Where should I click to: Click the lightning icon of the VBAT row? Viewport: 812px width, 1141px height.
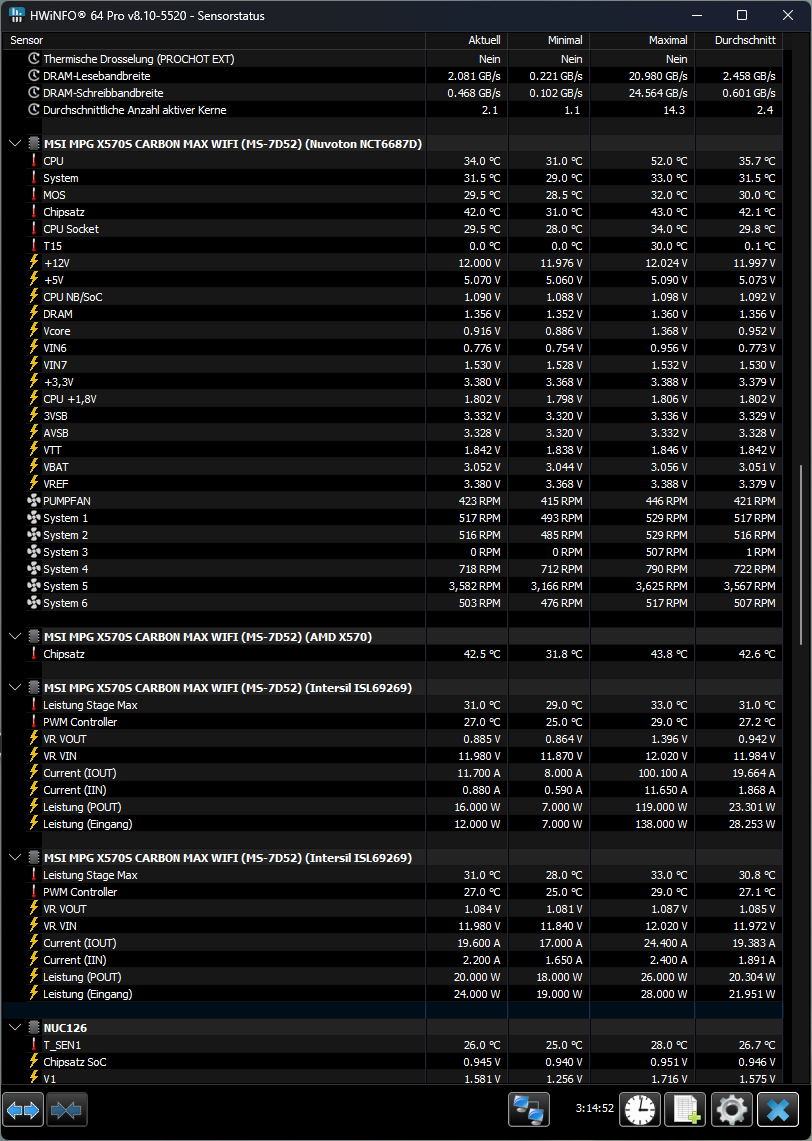(33, 467)
